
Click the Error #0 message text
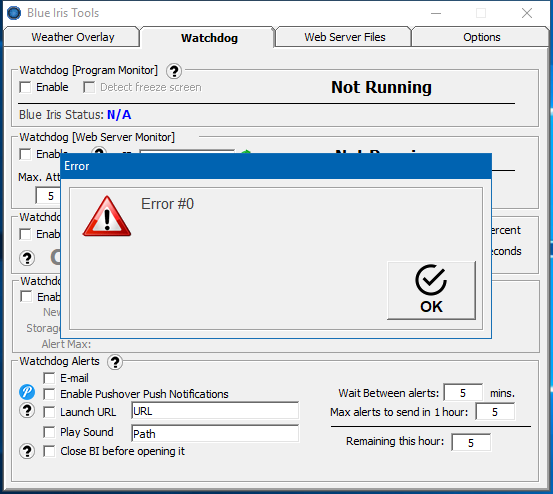click(x=168, y=204)
